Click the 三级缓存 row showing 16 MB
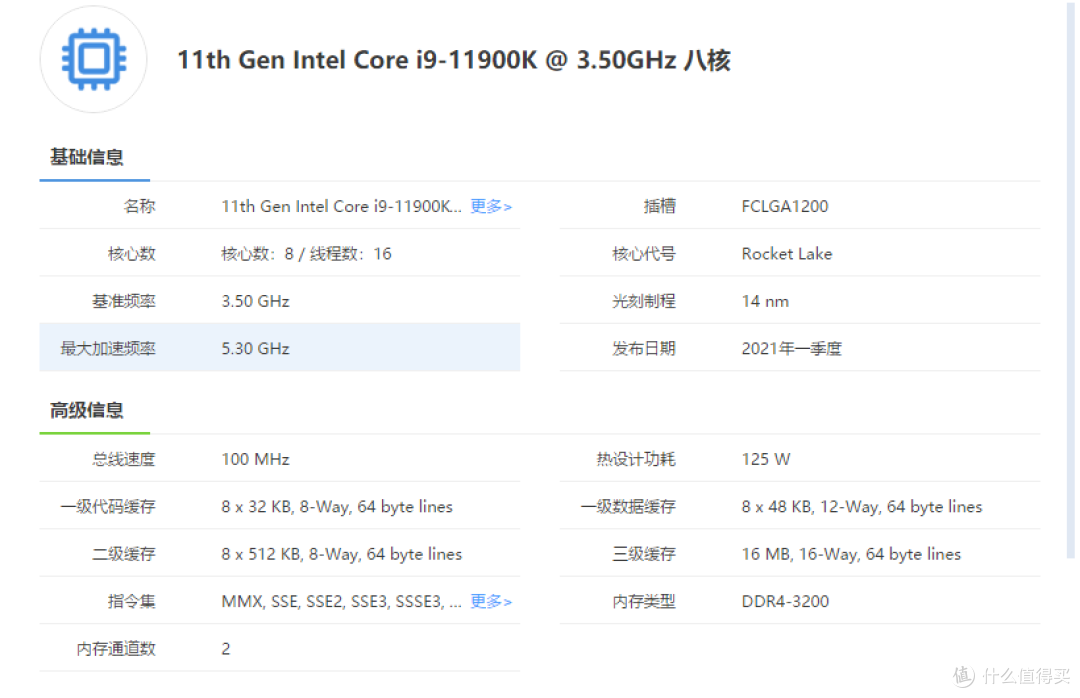 (851, 553)
